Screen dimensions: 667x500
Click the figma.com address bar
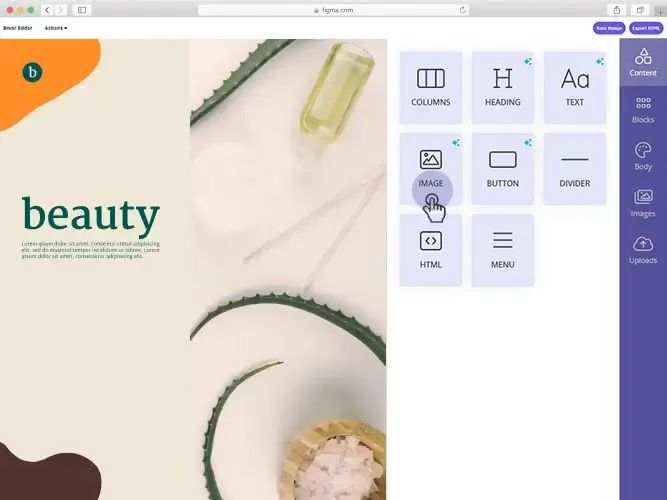[x=333, y=10]
